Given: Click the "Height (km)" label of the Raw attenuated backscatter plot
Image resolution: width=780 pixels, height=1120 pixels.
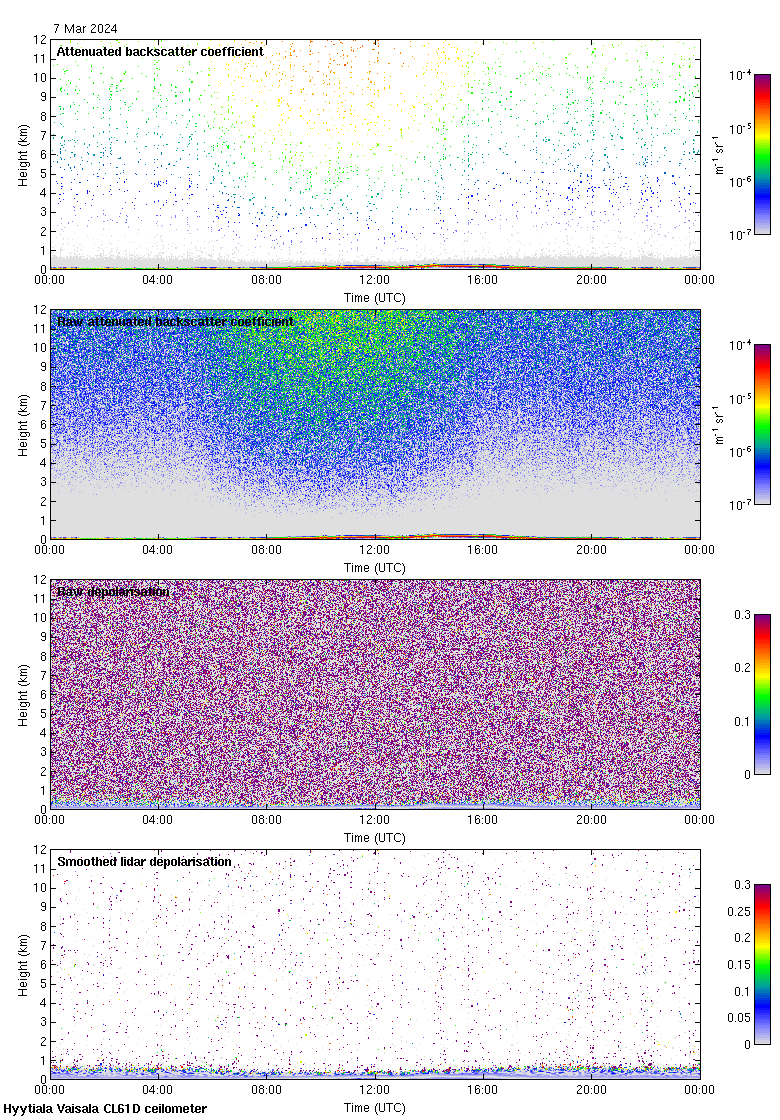Looking at the screenshot, I should tap(24, 425).
